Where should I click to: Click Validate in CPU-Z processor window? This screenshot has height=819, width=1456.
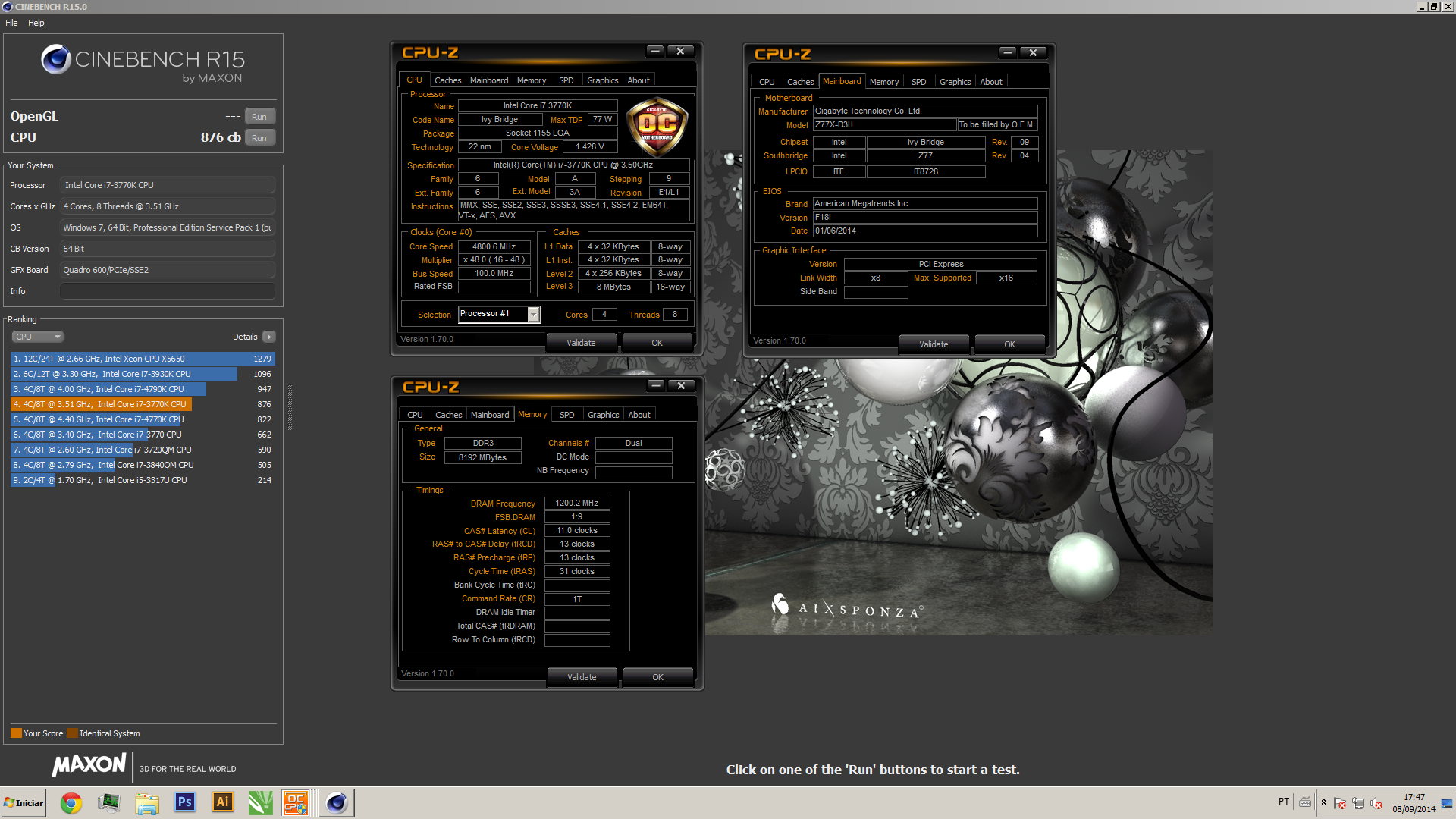pos(581,343)
